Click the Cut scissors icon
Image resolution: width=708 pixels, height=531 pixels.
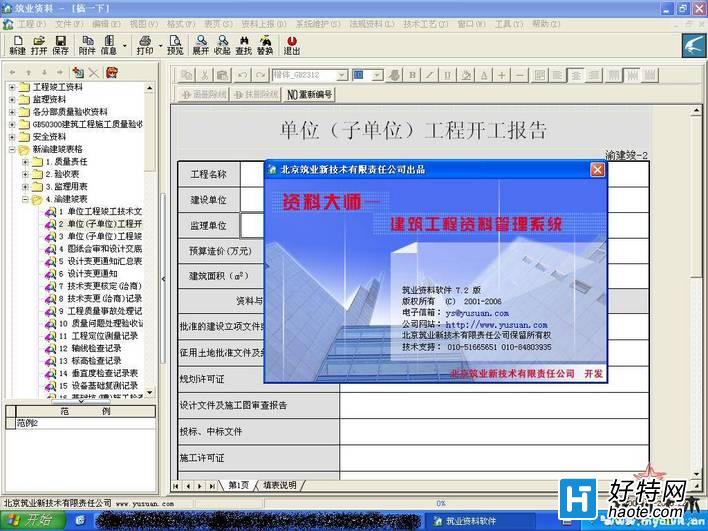coord(205,75)
